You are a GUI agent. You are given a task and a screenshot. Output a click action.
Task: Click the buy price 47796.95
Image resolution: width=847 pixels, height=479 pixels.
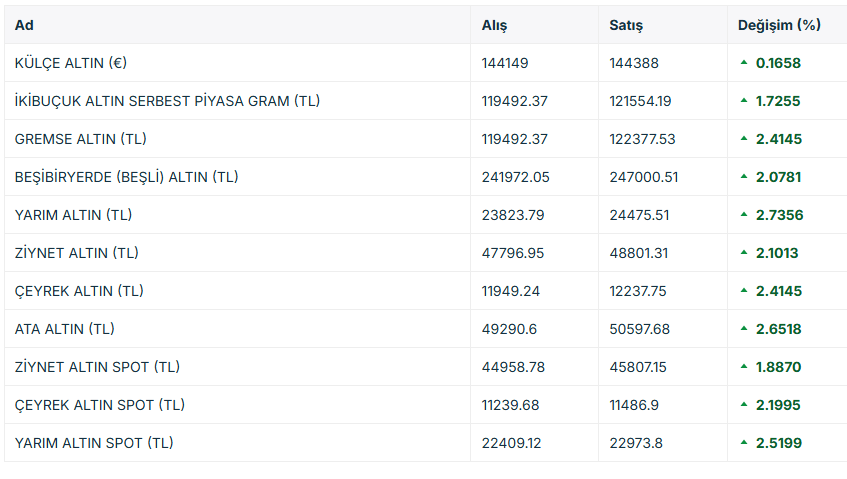(513, 253)
